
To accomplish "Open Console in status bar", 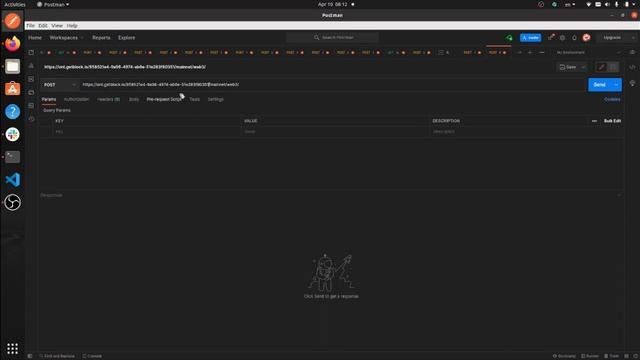I will click(92, 356).
